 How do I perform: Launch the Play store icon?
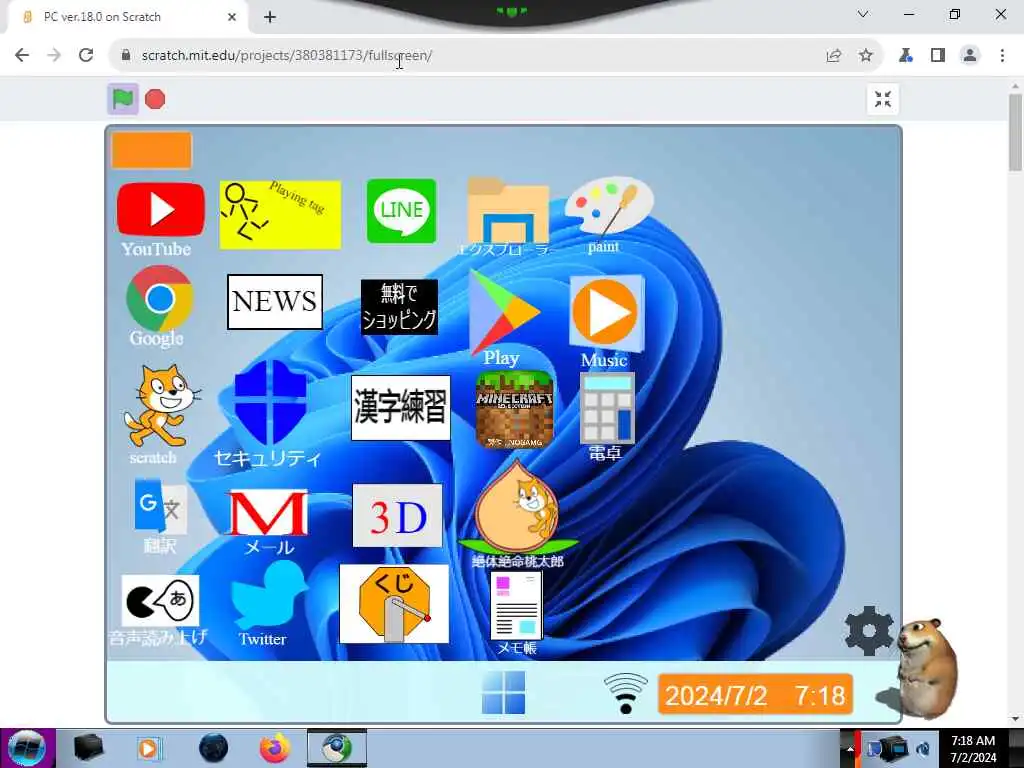click(x=504, y=312)
